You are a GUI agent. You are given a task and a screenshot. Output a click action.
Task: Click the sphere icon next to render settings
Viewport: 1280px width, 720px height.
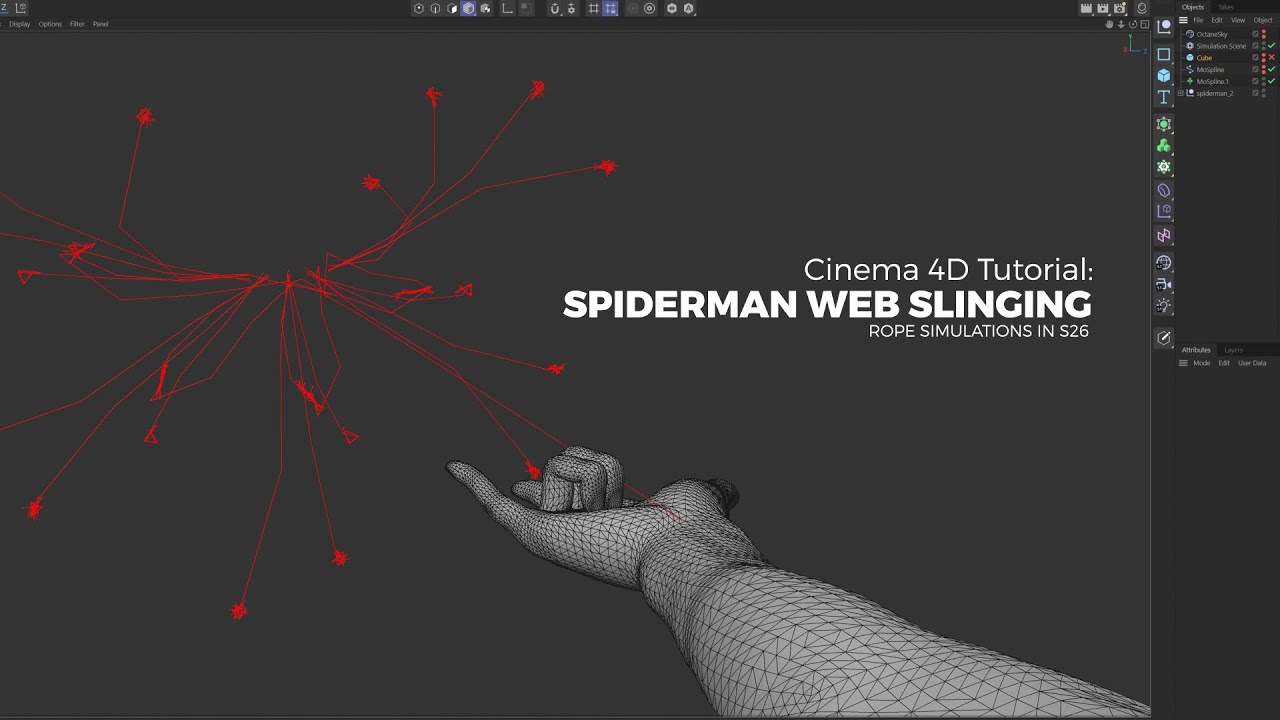1142,8
